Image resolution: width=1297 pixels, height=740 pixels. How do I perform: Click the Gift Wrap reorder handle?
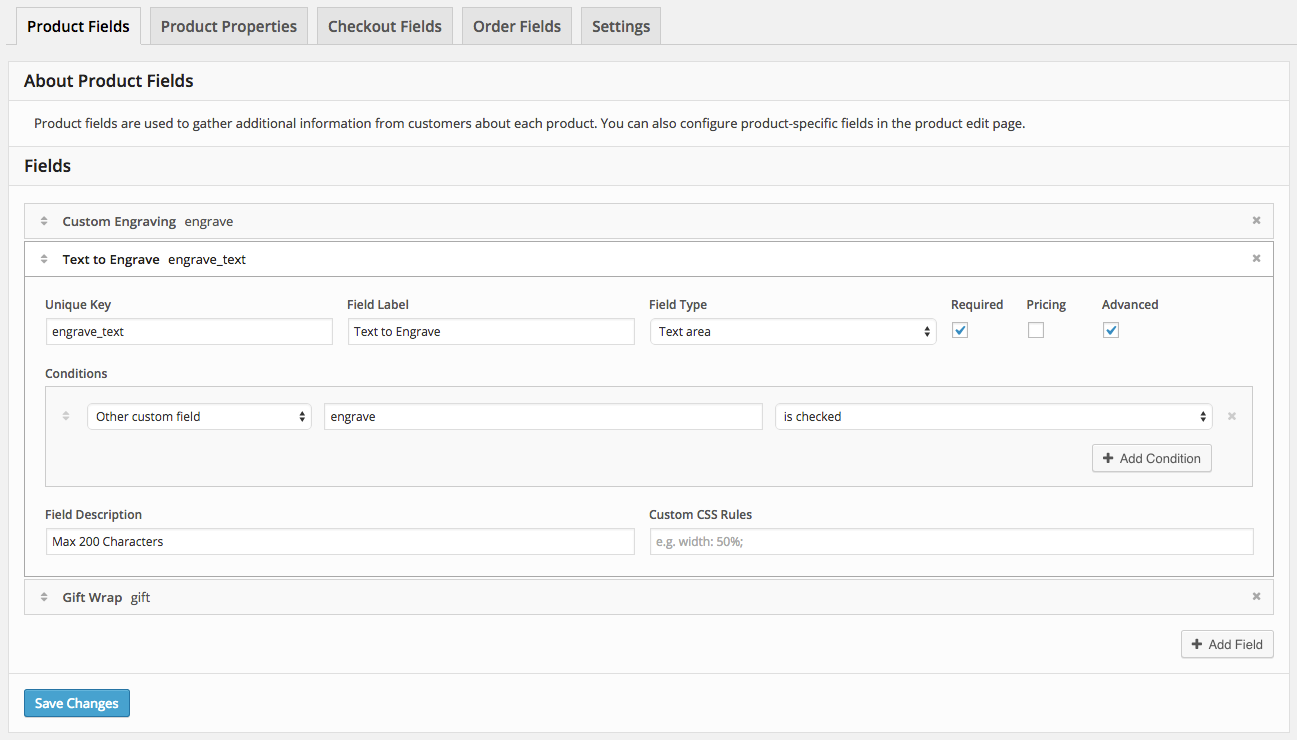(x=44, y=597)
